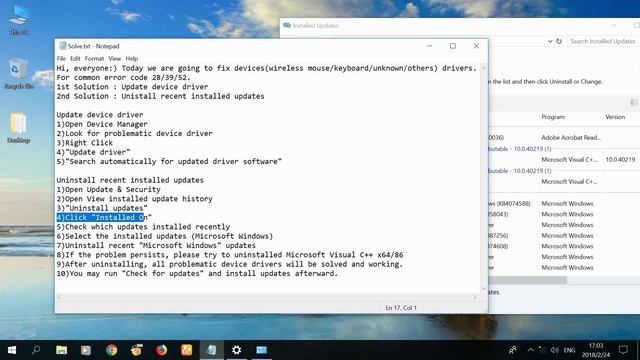640x360 pixels.
Task: Show hidden tray icons chevron
Action: point(530,350)
